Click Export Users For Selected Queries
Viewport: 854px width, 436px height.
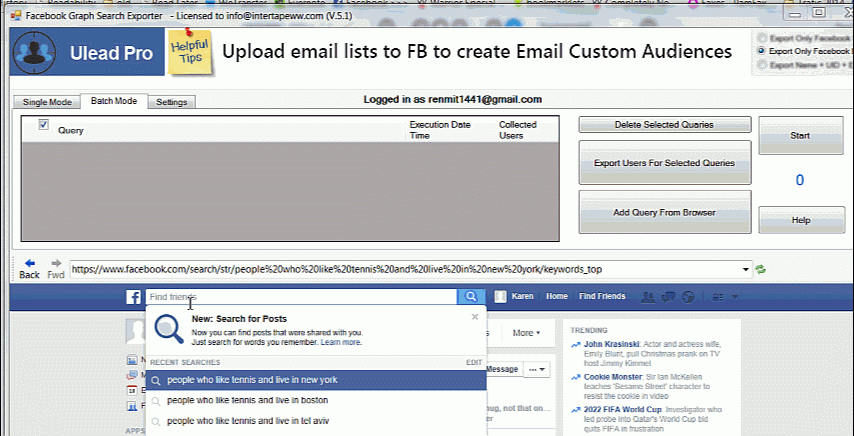pos(664,163)
